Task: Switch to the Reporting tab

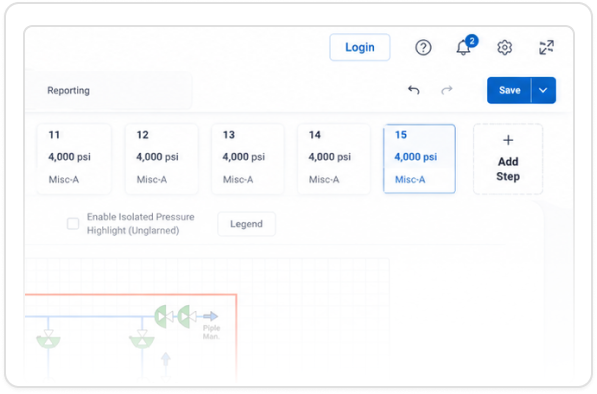Action: [69, 91]
